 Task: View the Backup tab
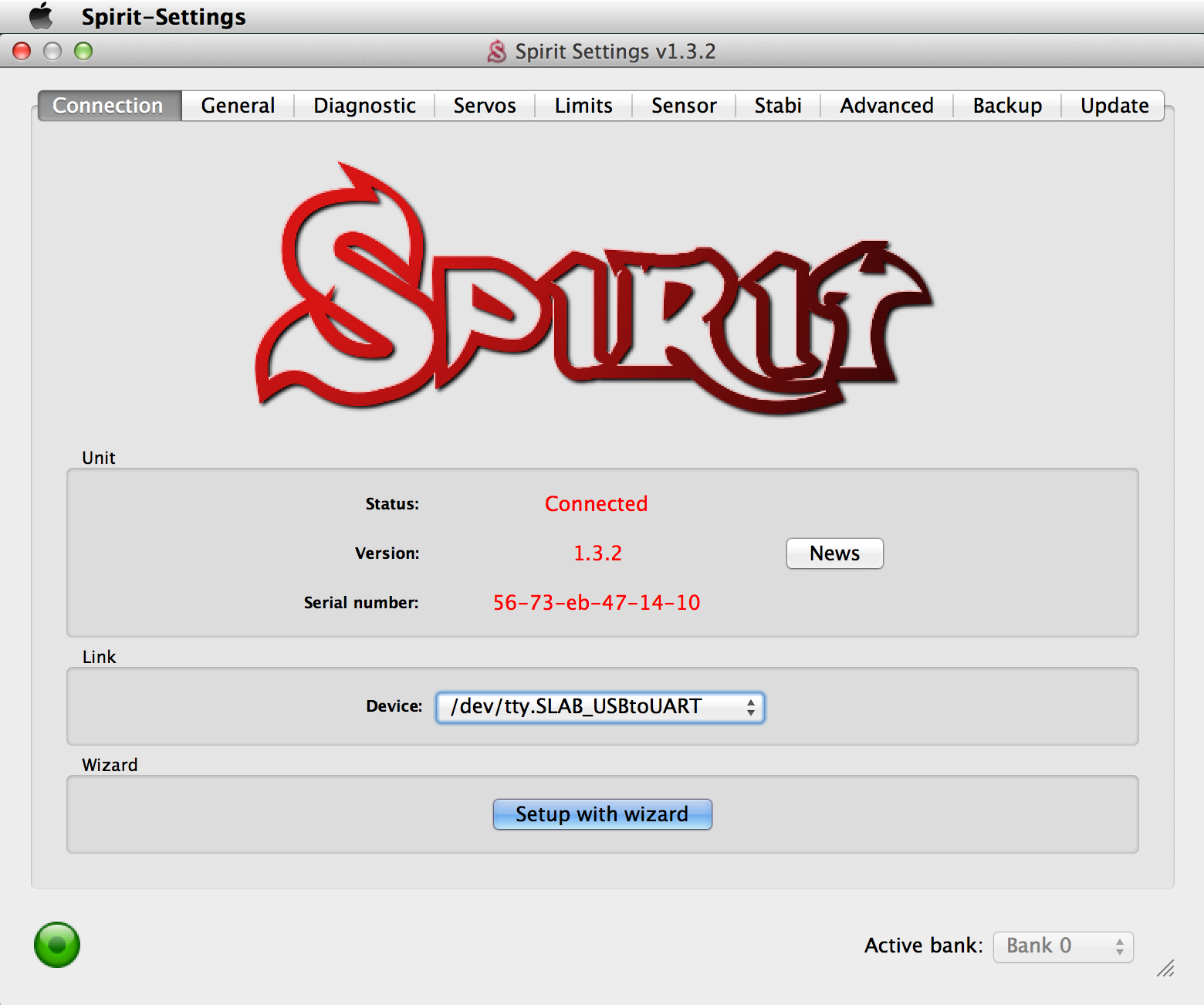(x=1006, y=106)
